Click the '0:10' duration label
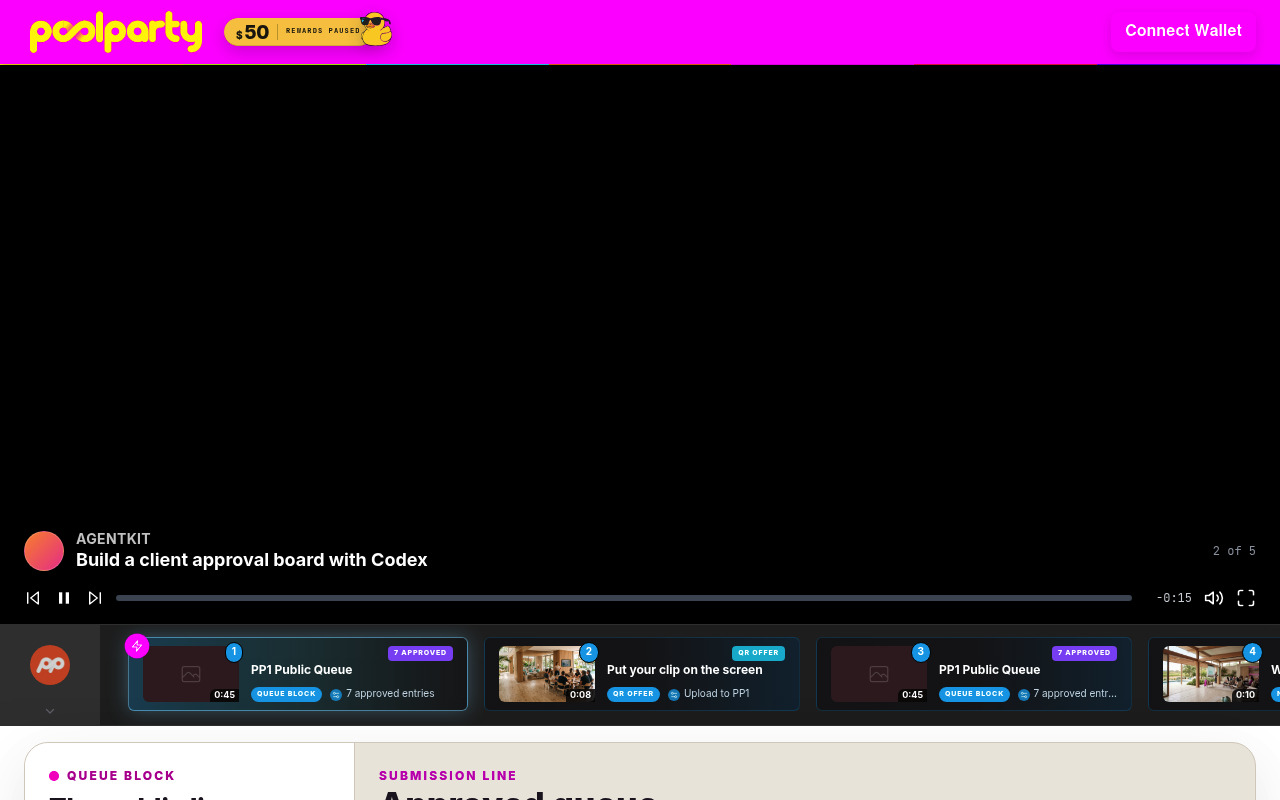1280x800 pixels. 1245,695
